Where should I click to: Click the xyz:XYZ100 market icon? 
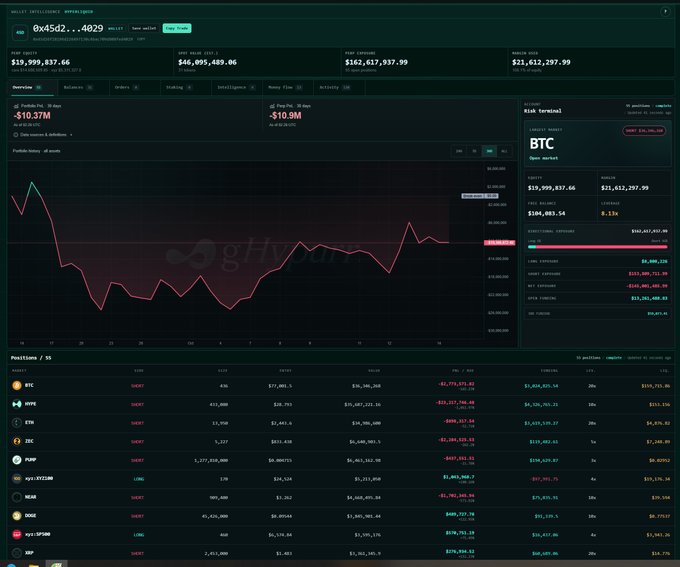point(17,479)
